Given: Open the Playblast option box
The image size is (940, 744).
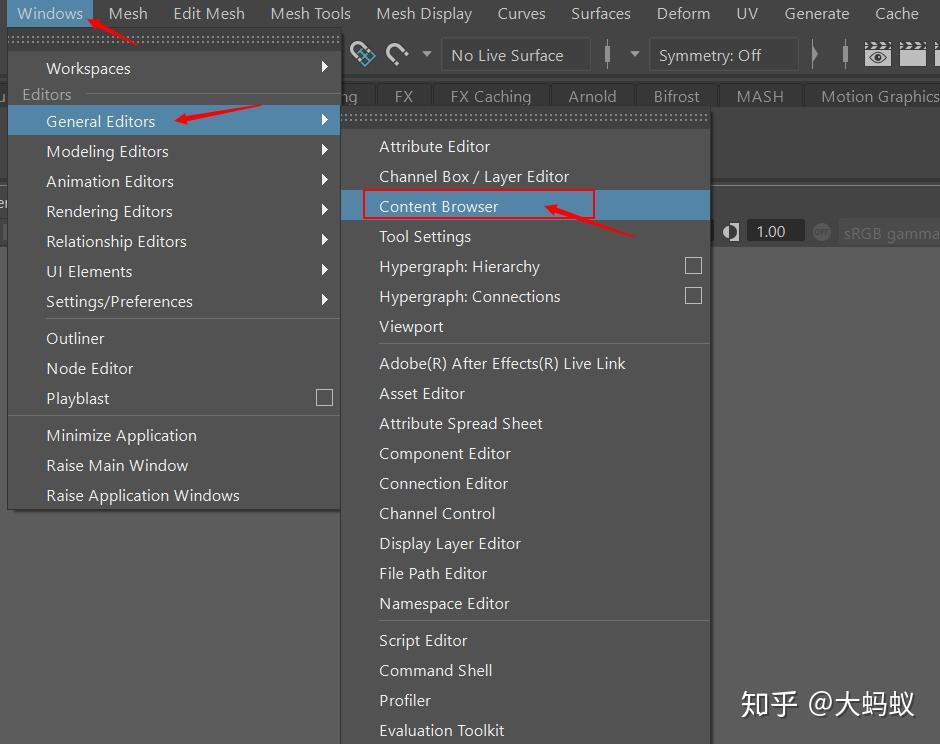Looking at the screenshot, I should pos(324,397).
